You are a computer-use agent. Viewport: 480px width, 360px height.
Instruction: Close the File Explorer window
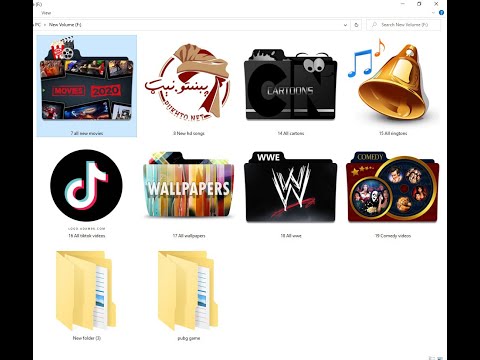(436, 4)
